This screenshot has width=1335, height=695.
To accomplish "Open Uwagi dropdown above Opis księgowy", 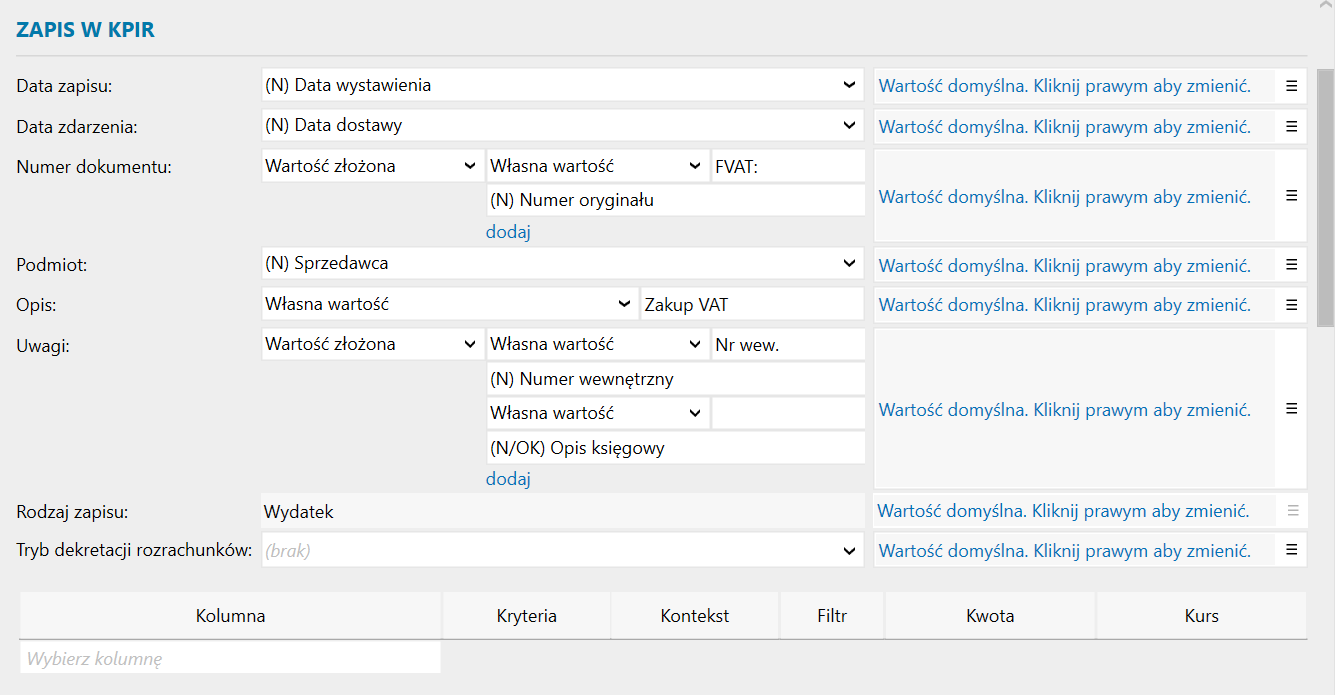I will (x=598, y=413).
